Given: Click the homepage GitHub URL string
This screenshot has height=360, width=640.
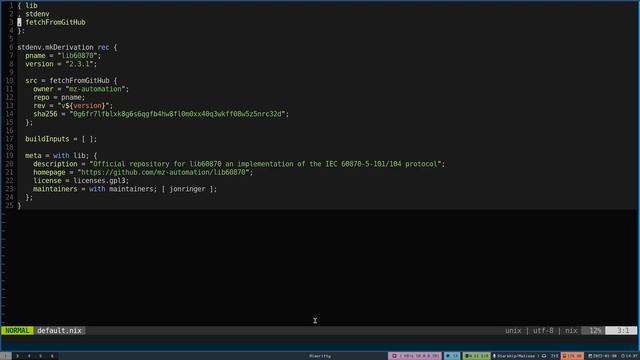Looking at the screenshot, I should click(163, 172).
